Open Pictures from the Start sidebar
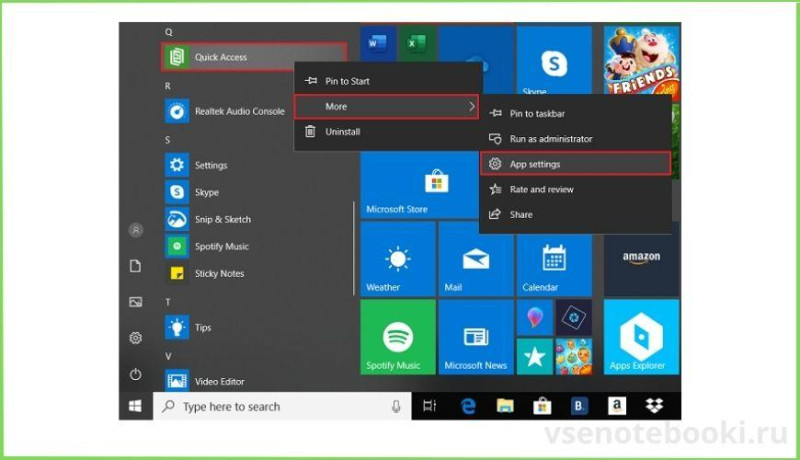 tap(135, 302)
